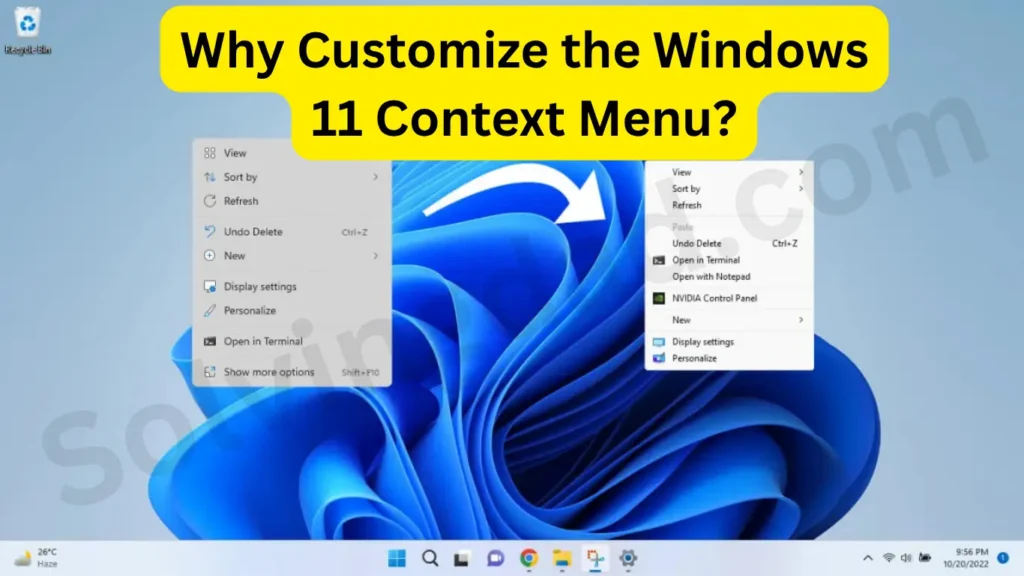Choose Personalize in left context menu
The height and width of the screenshot is (576, 1024).
[292, 311]
